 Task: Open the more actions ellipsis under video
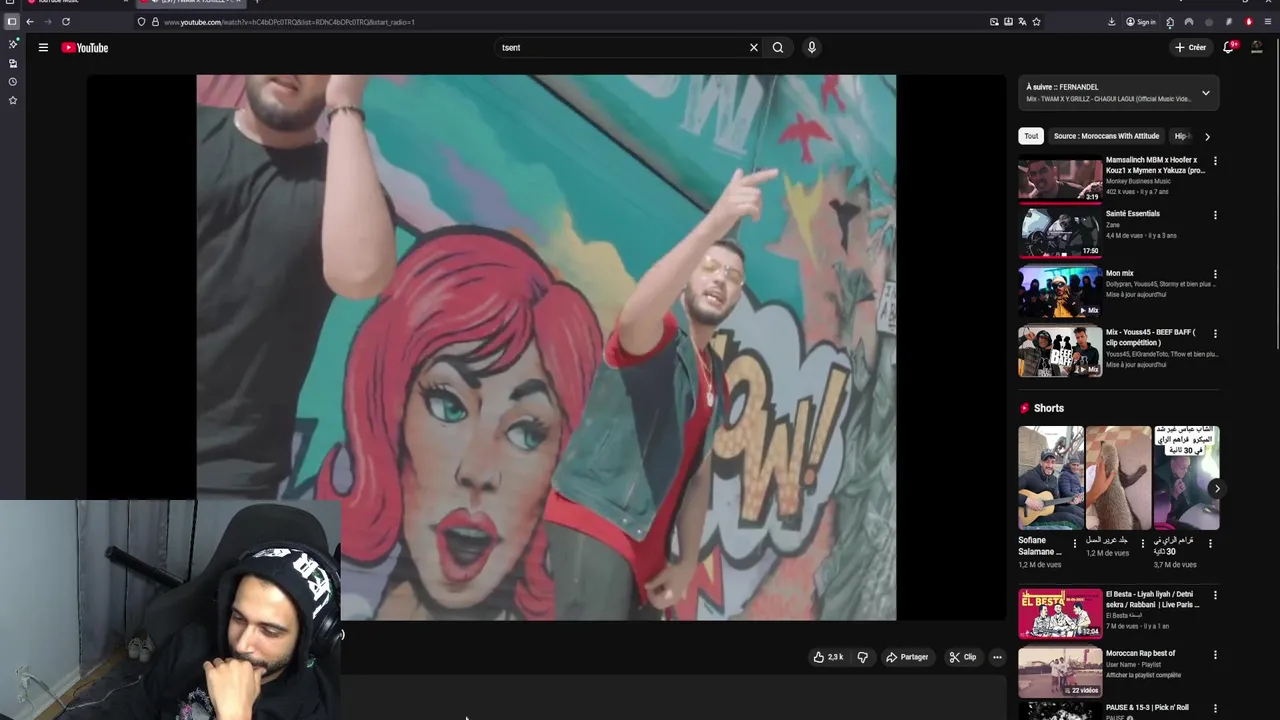997,657
